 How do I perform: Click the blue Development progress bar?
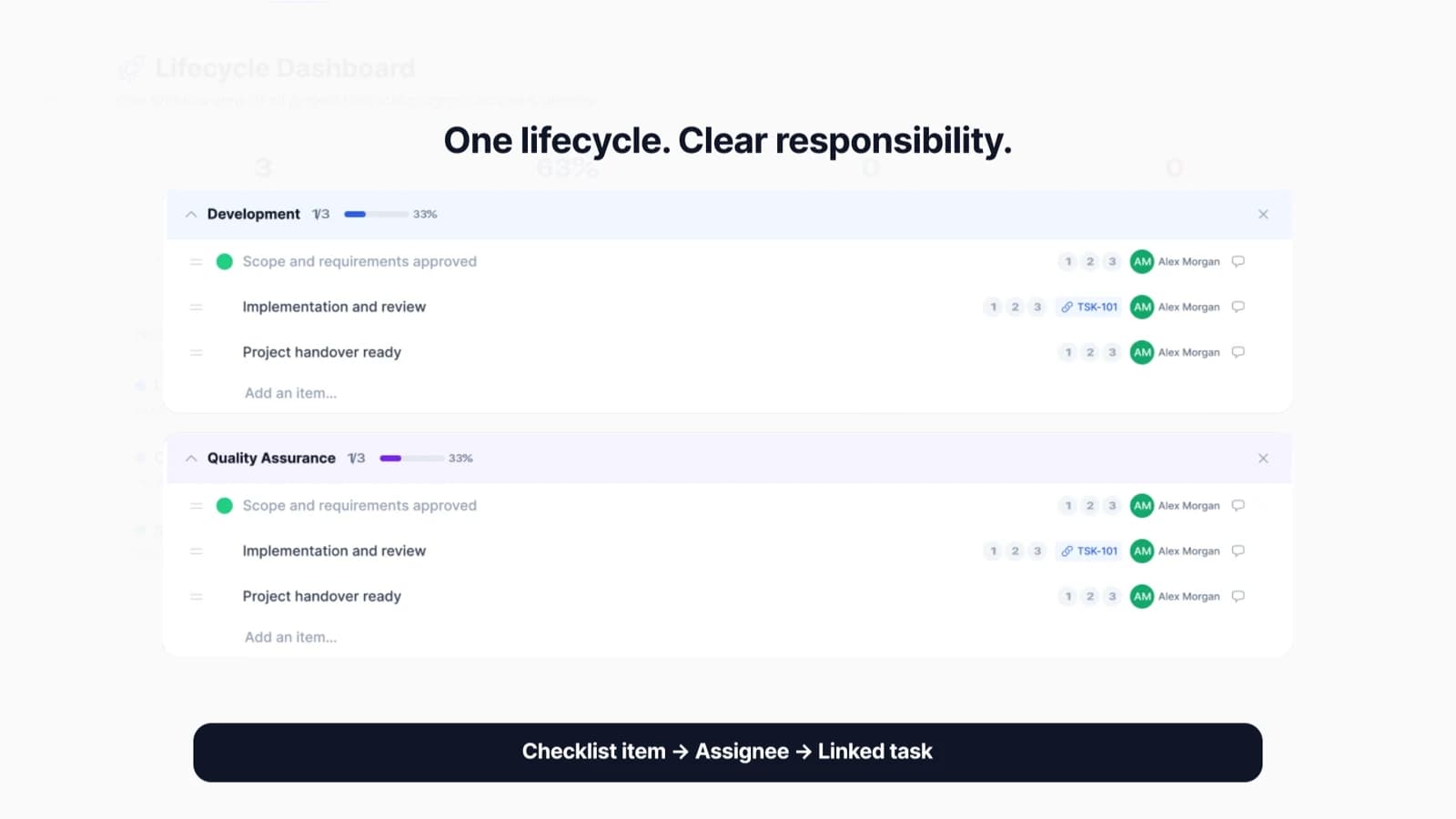[x=376, y=215]
